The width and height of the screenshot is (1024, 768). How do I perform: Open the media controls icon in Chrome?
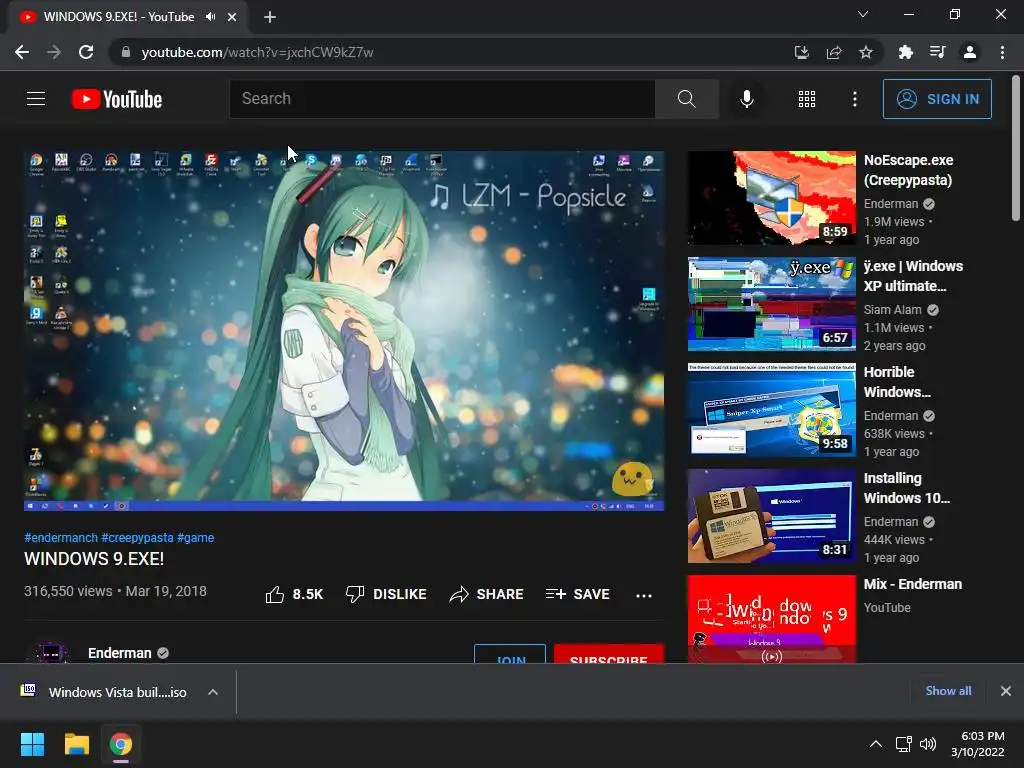click(937, 52)
